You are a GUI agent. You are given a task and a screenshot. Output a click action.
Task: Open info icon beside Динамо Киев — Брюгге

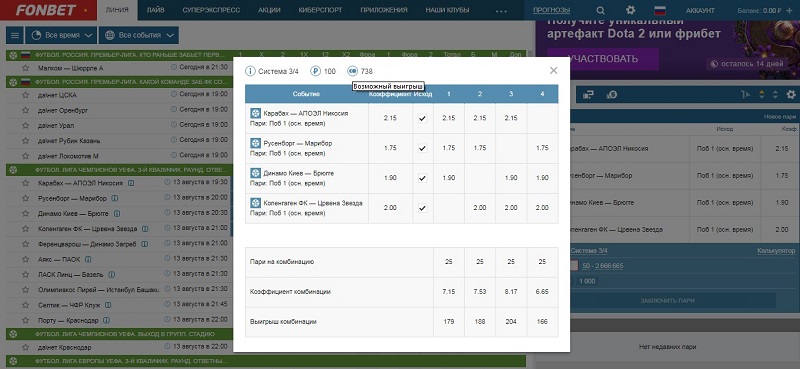(117, 213)
